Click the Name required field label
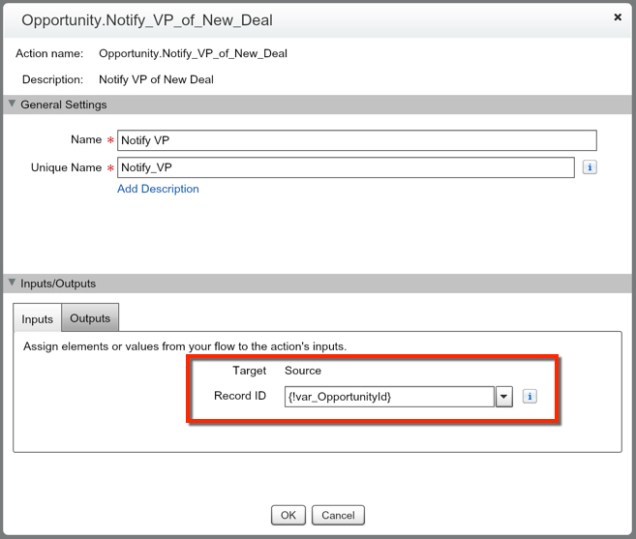Viewport: 636px width, 539px height. (x=85, y=140)
